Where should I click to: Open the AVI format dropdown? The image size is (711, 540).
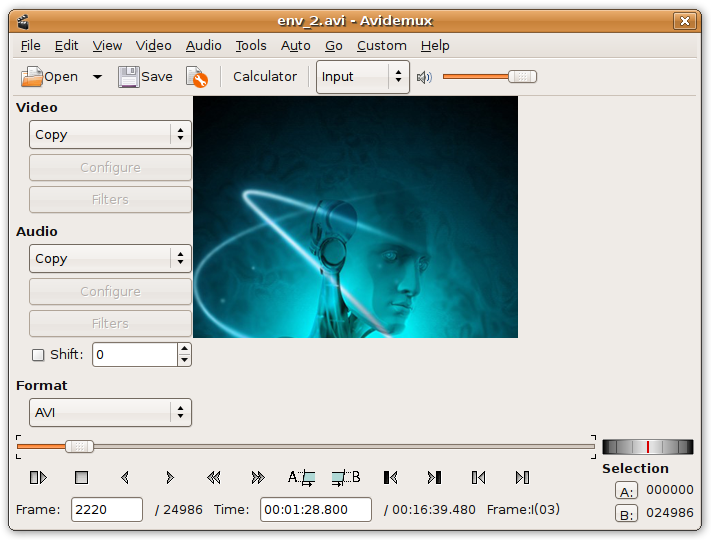click(110, 413)
